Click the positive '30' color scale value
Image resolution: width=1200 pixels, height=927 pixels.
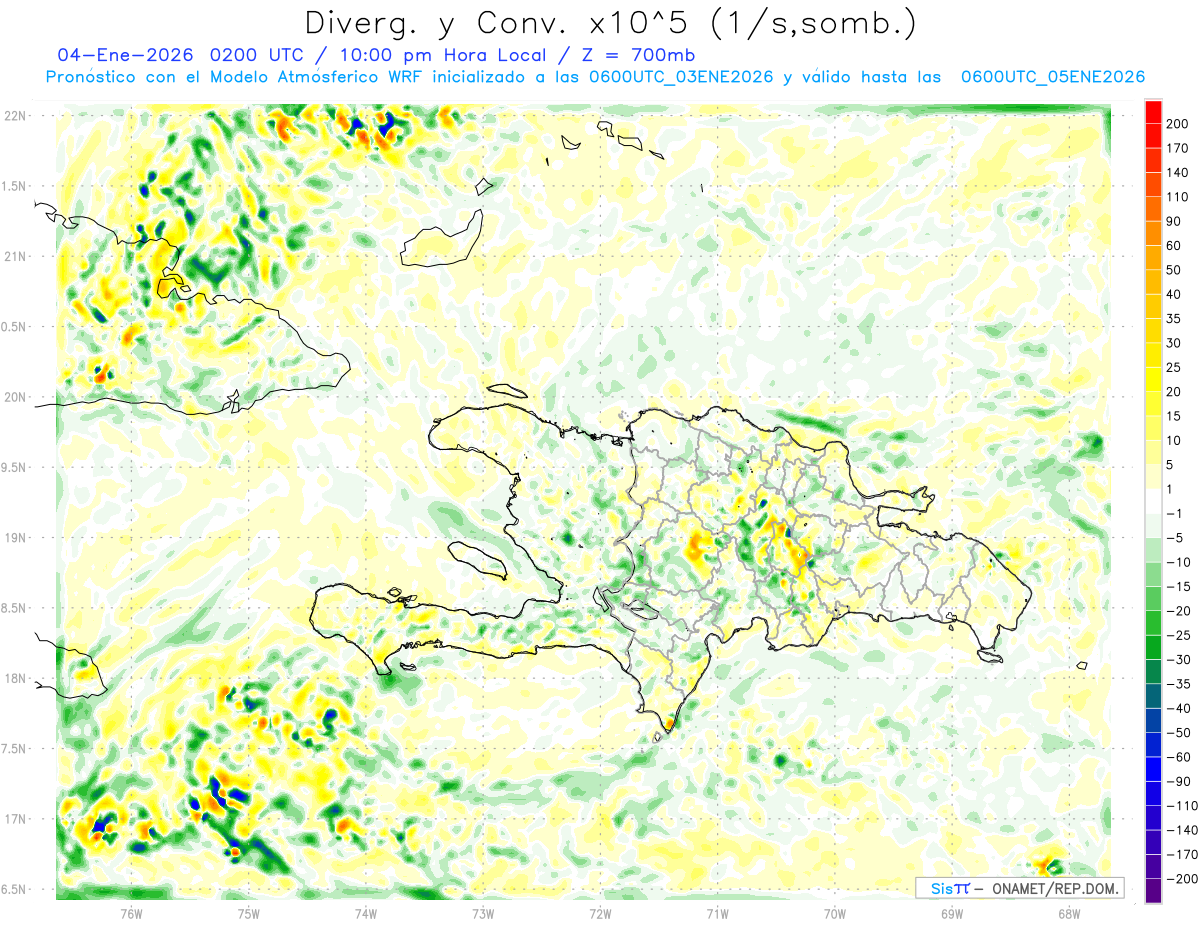pos(1174,343)
